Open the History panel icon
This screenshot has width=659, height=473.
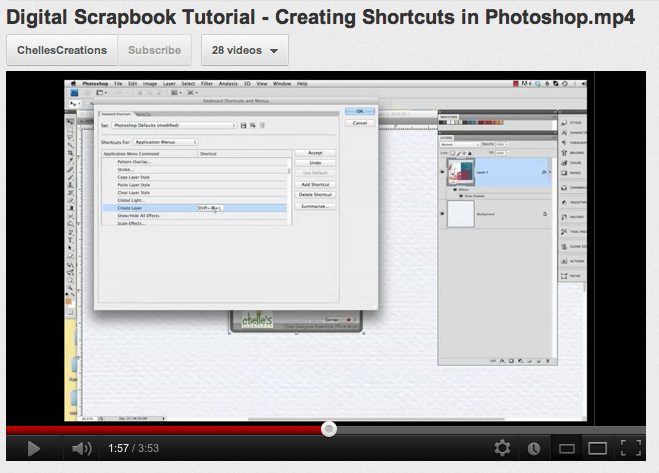pyautogui.click(x=564, y=217)
